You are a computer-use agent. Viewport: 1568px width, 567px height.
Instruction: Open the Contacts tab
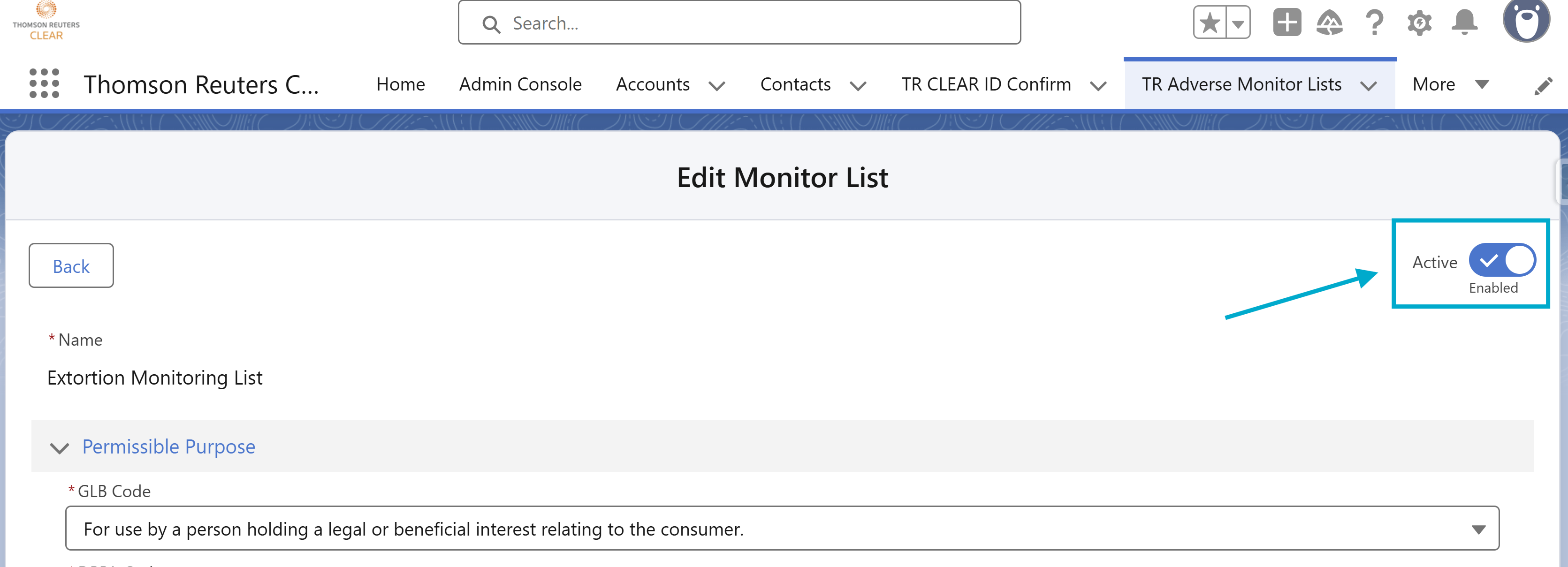tap(796, 84)
